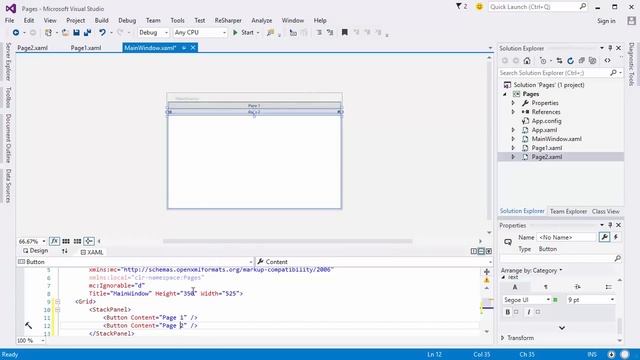Open the Toolbox side panel
The image size is (640, 360).
8,97
